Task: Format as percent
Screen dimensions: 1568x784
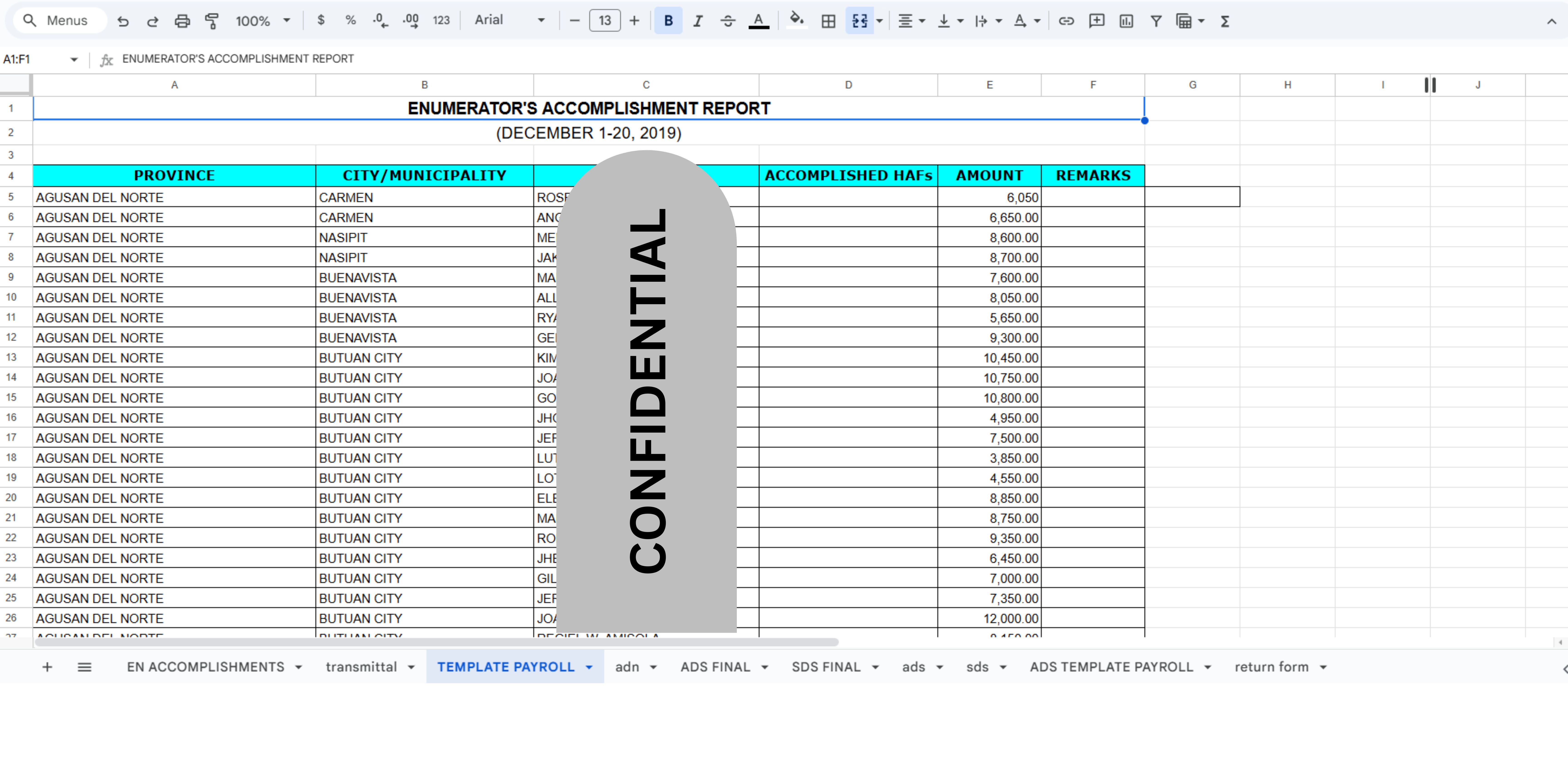Action: pyautogui.click(x=351, y=21)
